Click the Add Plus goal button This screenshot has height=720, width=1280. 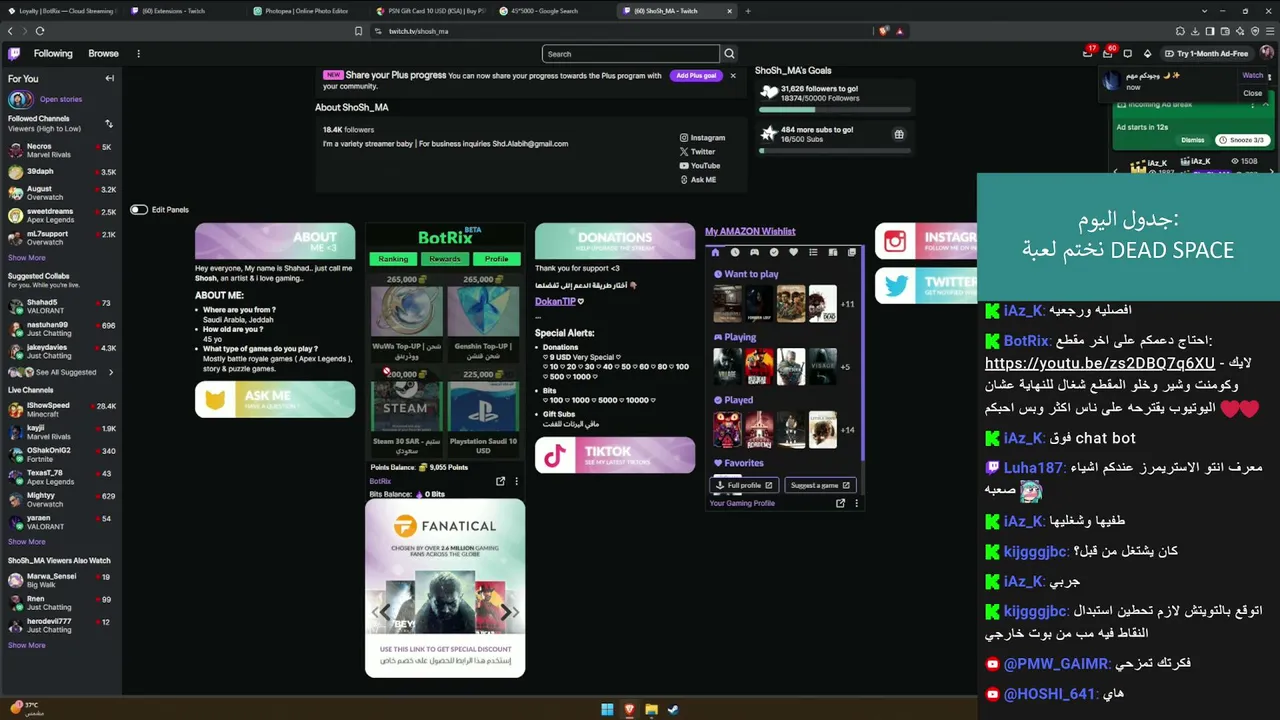[x=696, y=76]
